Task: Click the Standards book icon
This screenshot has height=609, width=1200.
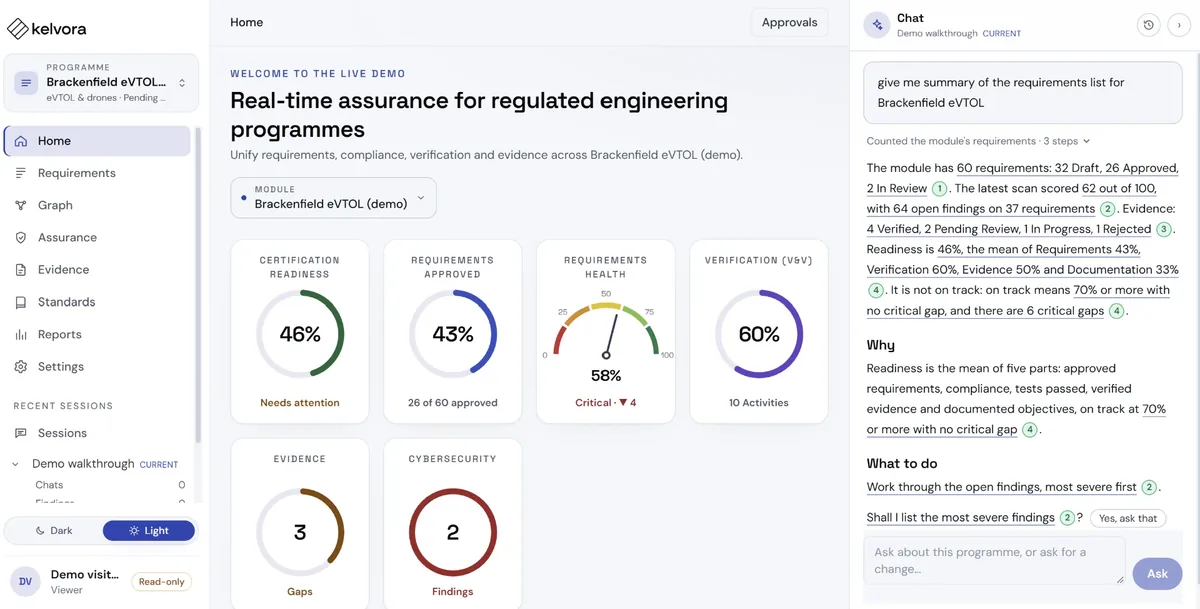Action: pyautogui.click(x=21, y=302)
